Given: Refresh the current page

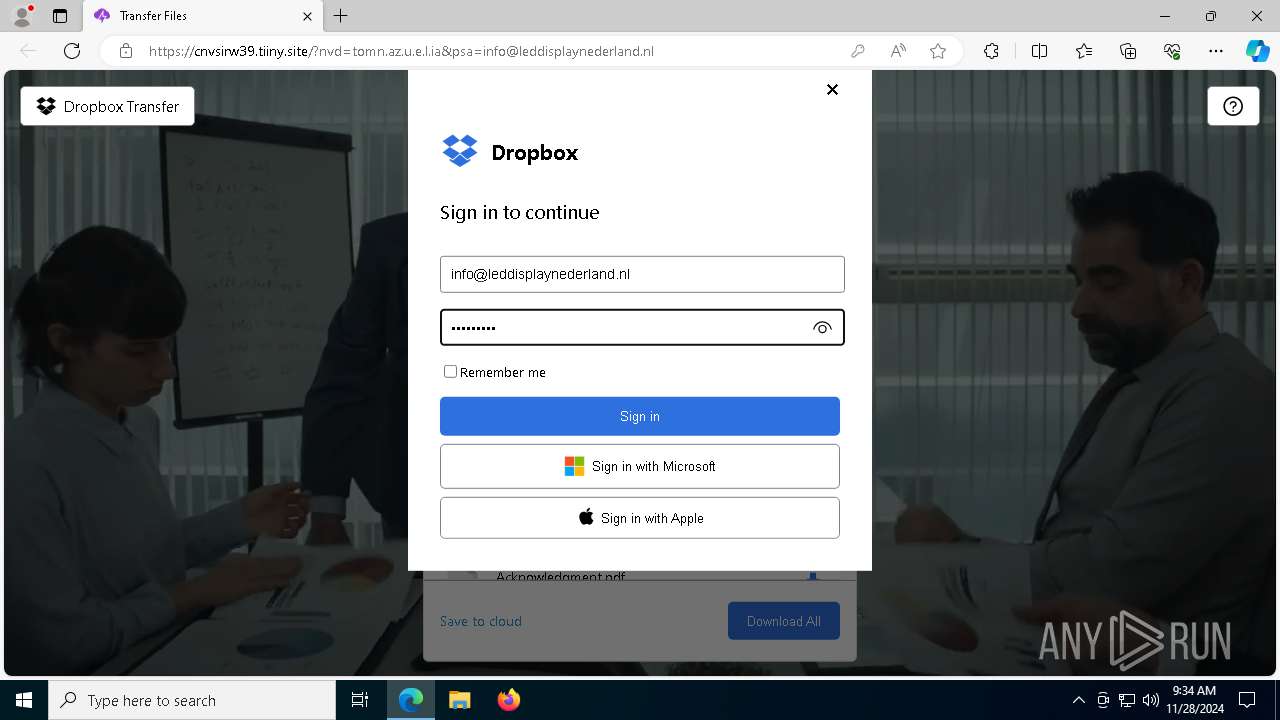Looking at the screenshot, I should tap(72, 51).
